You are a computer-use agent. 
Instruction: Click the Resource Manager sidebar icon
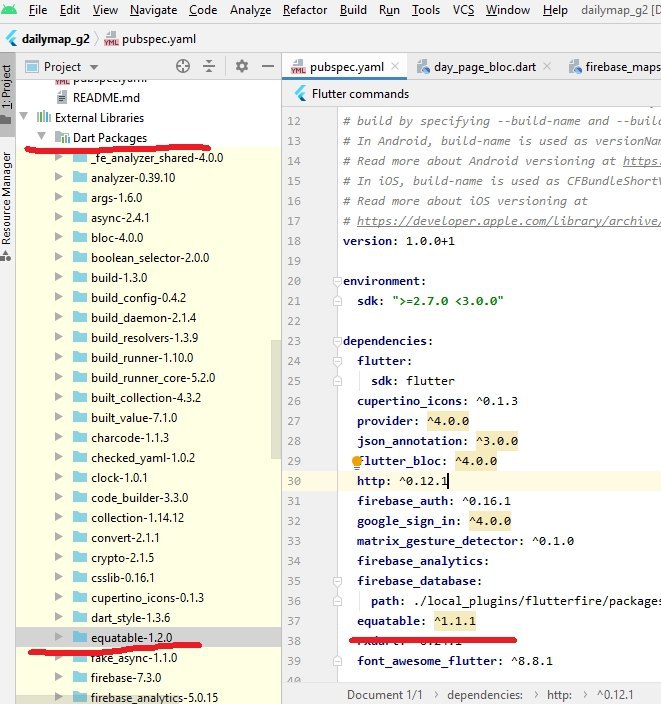tap(6, 256)
